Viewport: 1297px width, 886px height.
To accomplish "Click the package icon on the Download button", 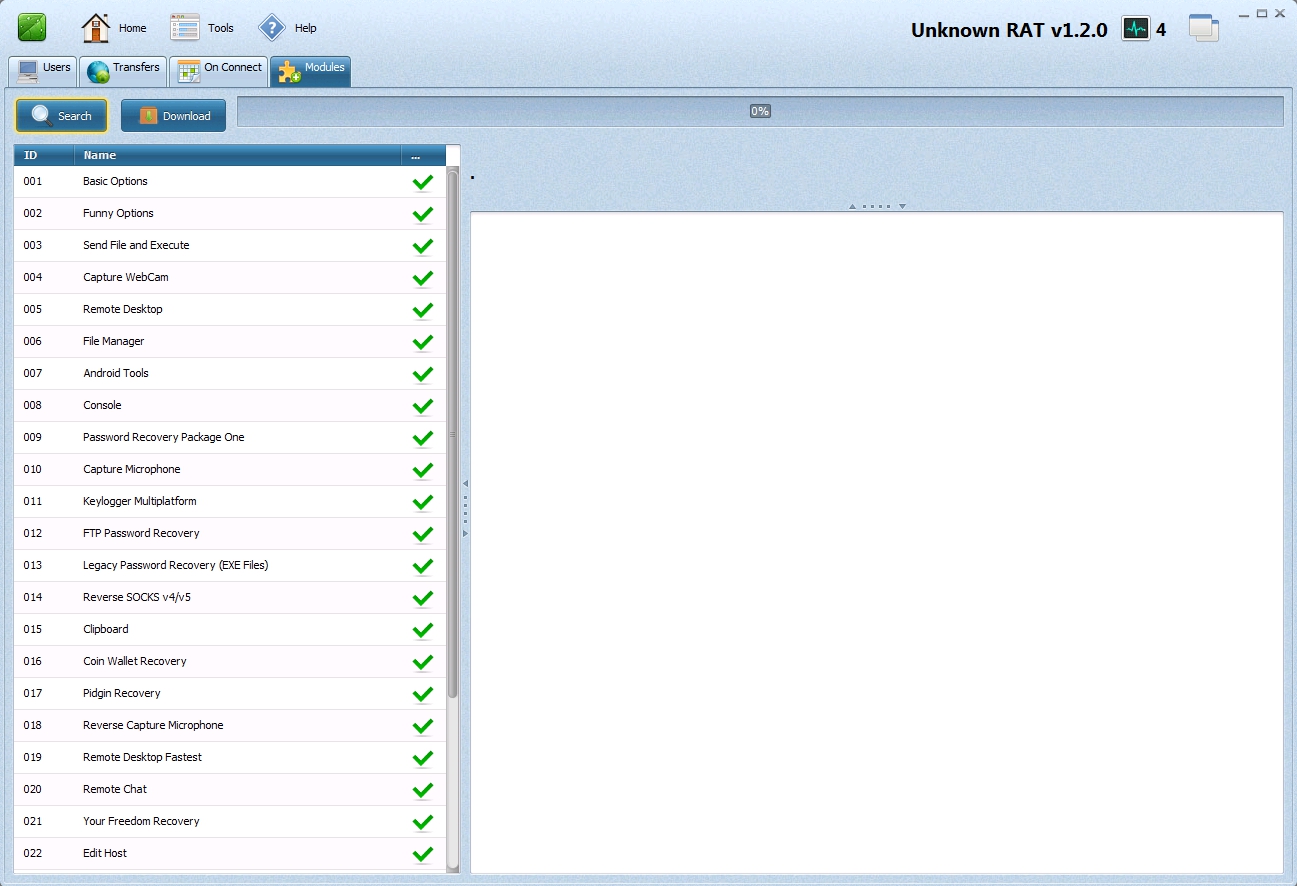I will click(x=148, y=116).
